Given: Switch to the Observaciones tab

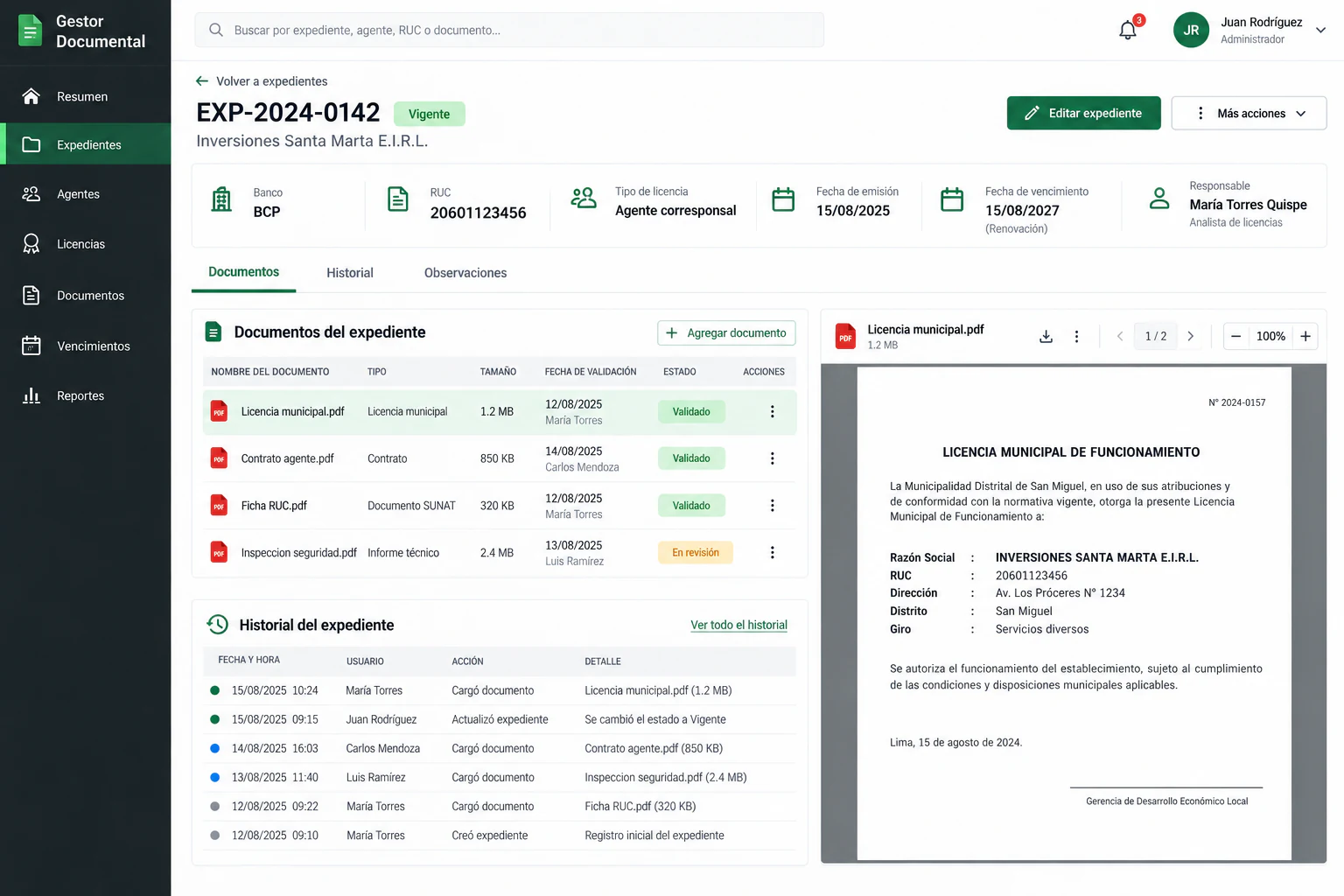Looking at the screenshot, I should tap(465, 273).
